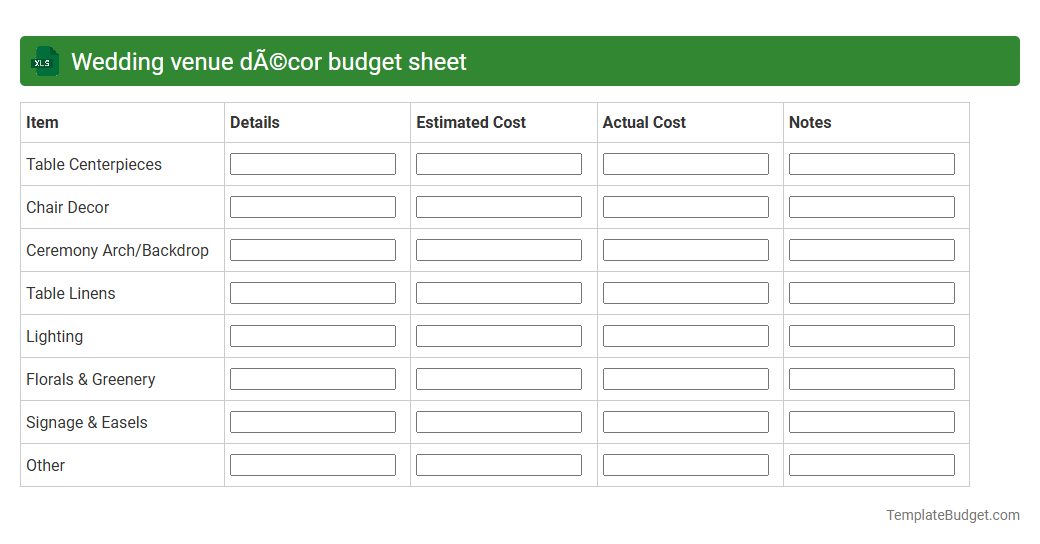This screenshot has height=544, width=1040.
Task: Click the XLS file icon in header
Action: pyautogui.click(x=44, y=62)
